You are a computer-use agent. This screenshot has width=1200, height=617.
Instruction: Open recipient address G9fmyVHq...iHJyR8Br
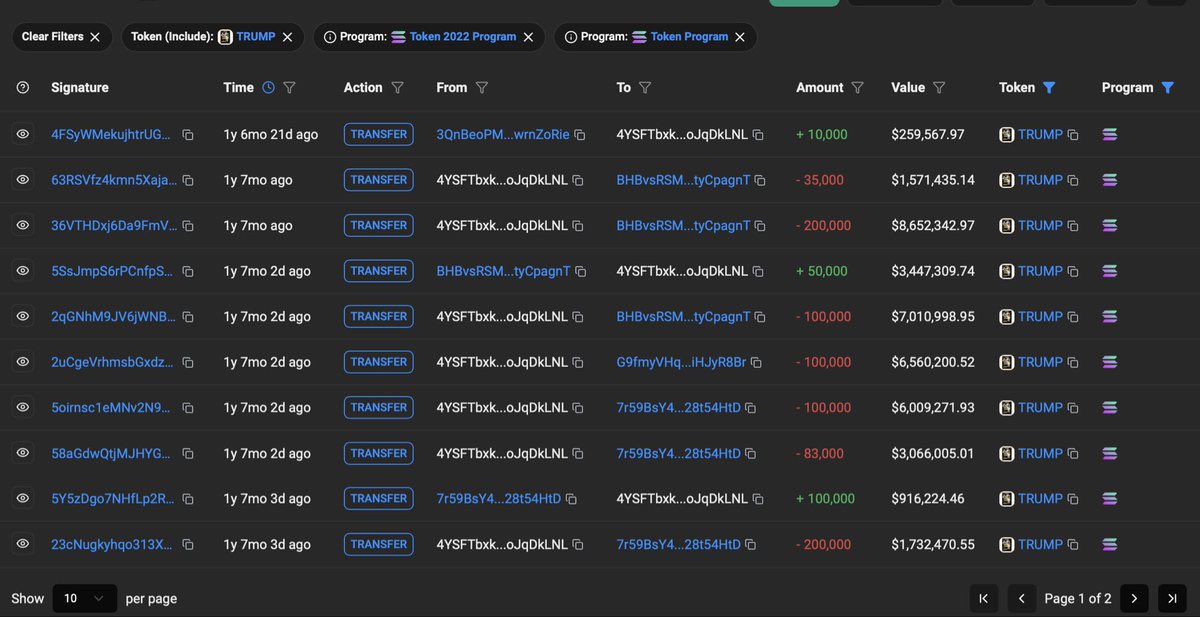click(x=681, y=362)
